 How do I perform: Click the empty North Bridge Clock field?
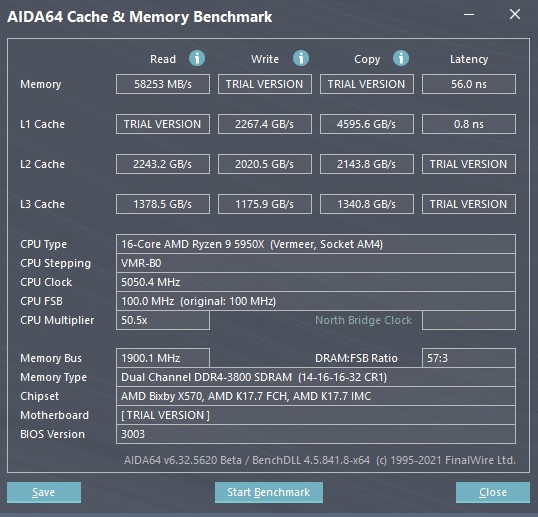[x=469, y=320]
